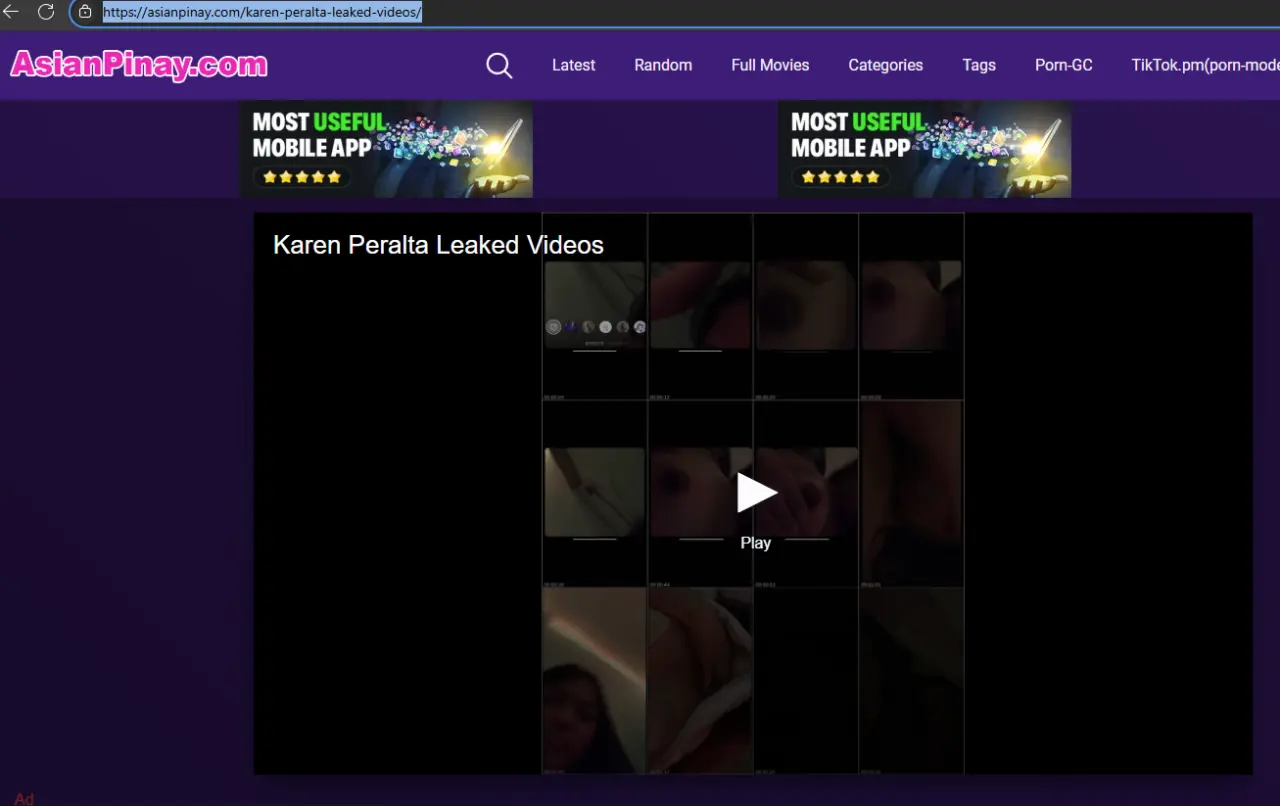This screenshot has width=1280, height=806.
Task: Reload the page using the refresh icon
Action: pos(46,12)
